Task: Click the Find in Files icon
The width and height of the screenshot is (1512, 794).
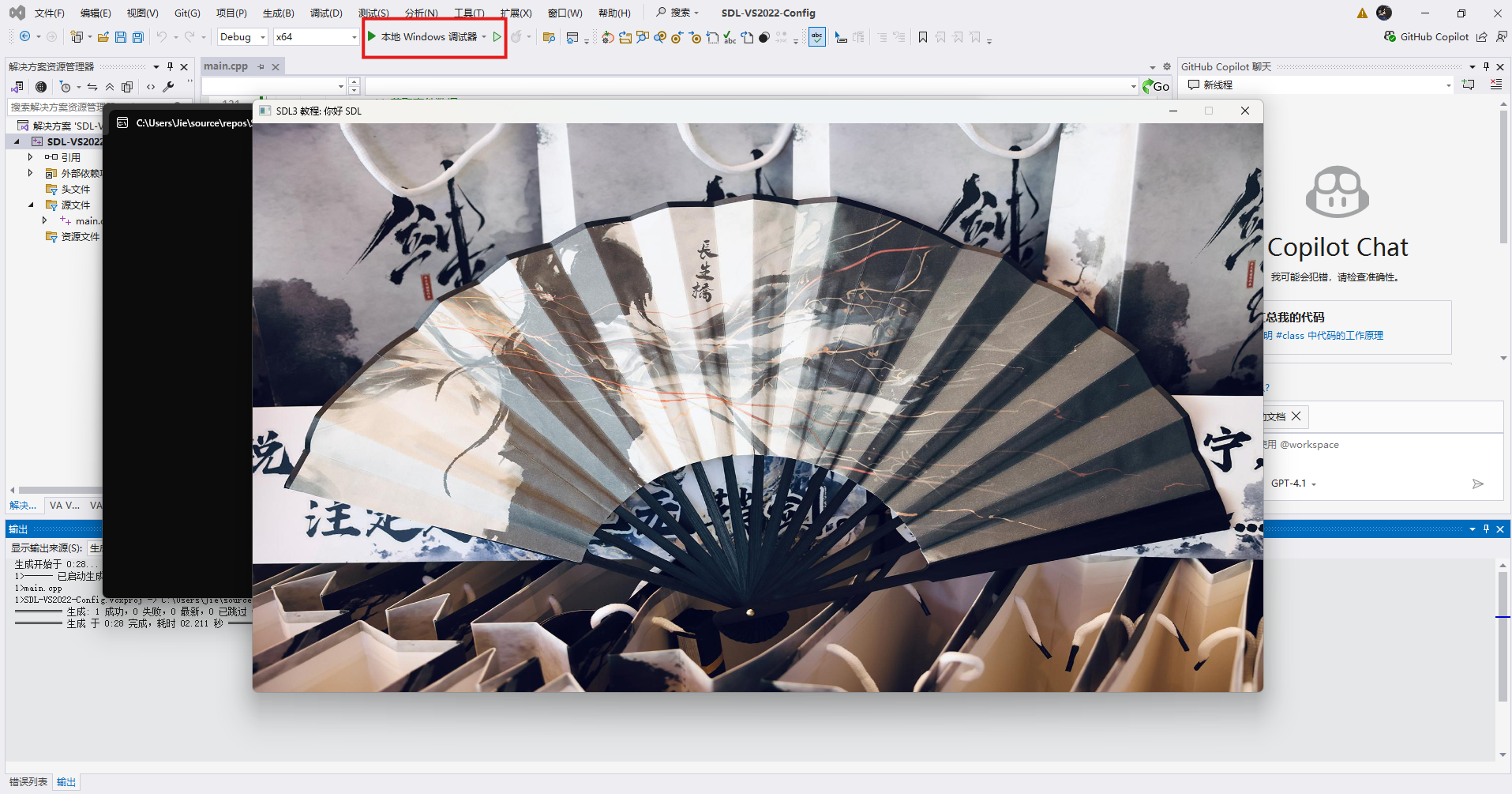Action: point(550,37)
